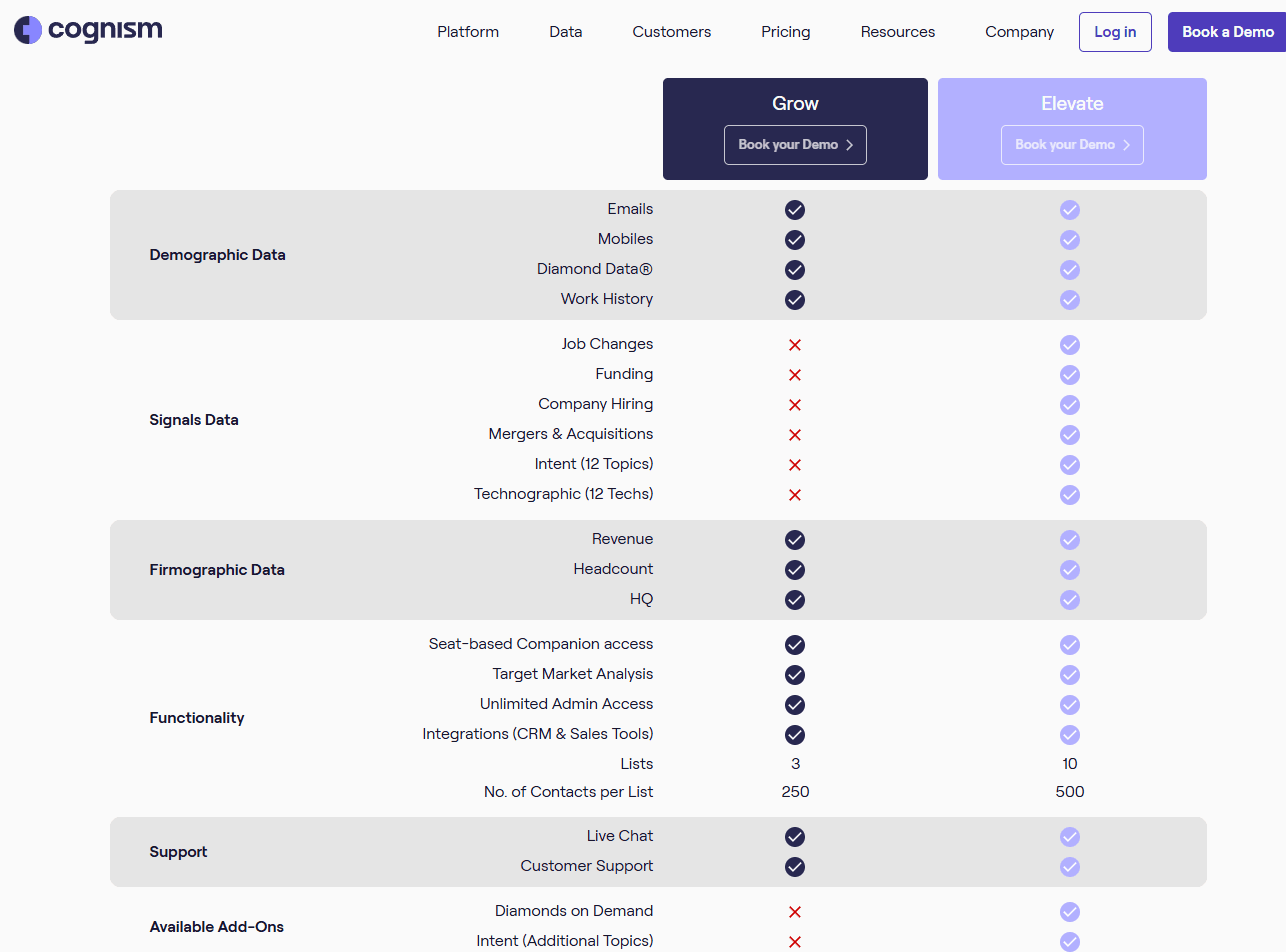The width and height of the screenshot is (1286, 952).
Task: Click the Grow checkmark for Revenue
Action: pyautogui.click(x=795, y=540)
